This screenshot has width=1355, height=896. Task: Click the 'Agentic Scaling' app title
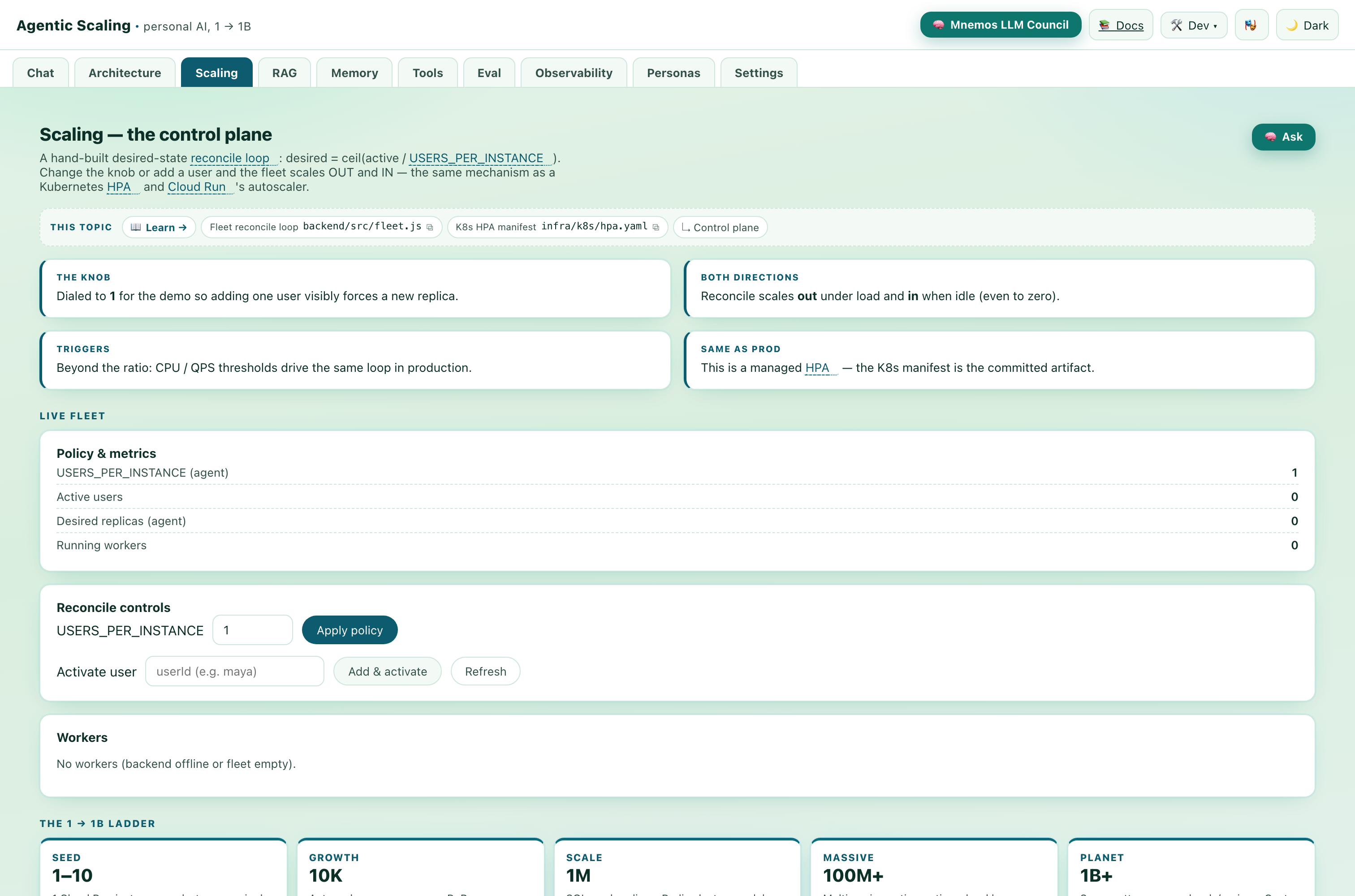[x=74, y=26]
